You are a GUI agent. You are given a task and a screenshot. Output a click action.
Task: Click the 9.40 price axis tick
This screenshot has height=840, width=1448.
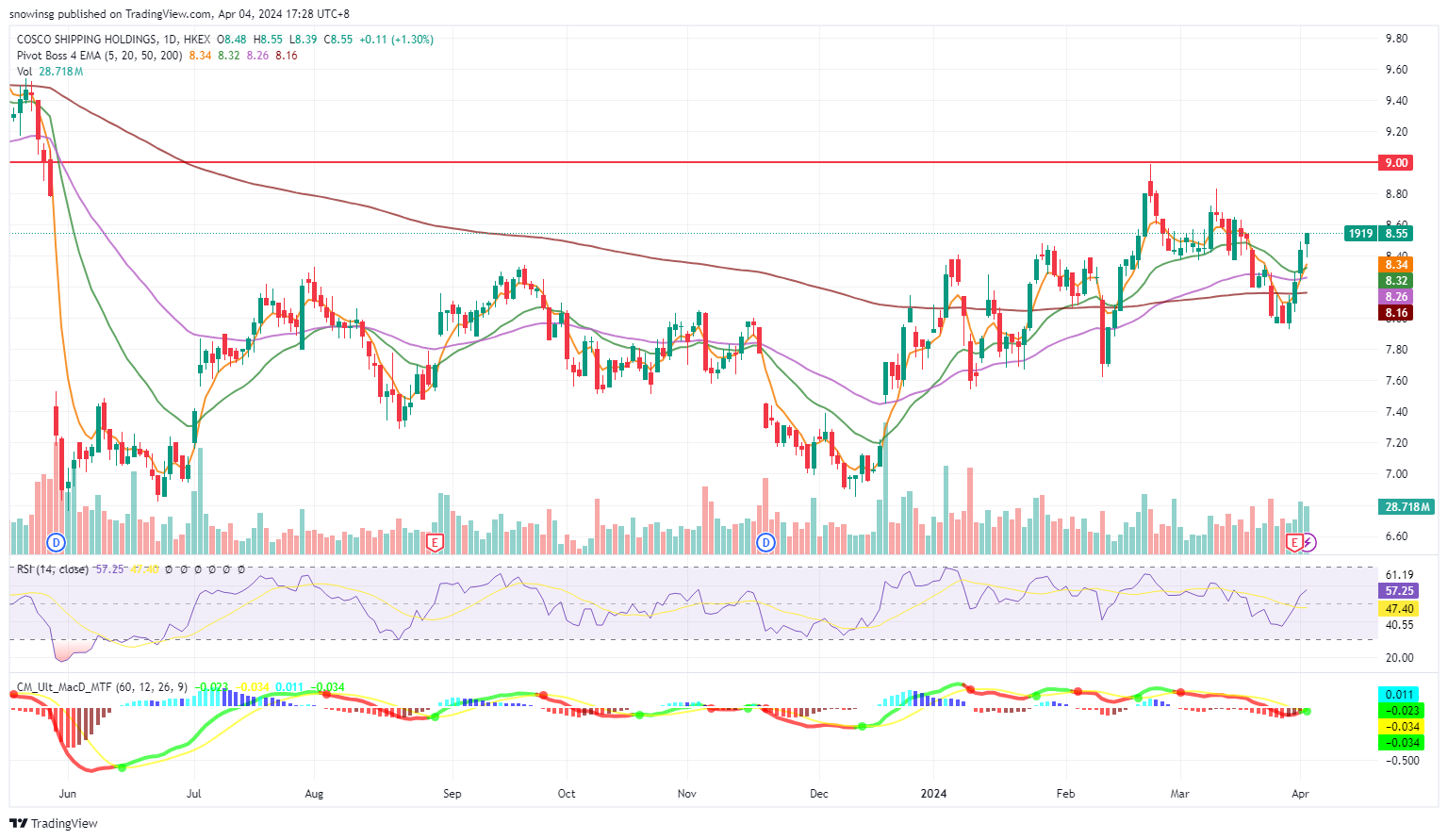[1396, 101]
